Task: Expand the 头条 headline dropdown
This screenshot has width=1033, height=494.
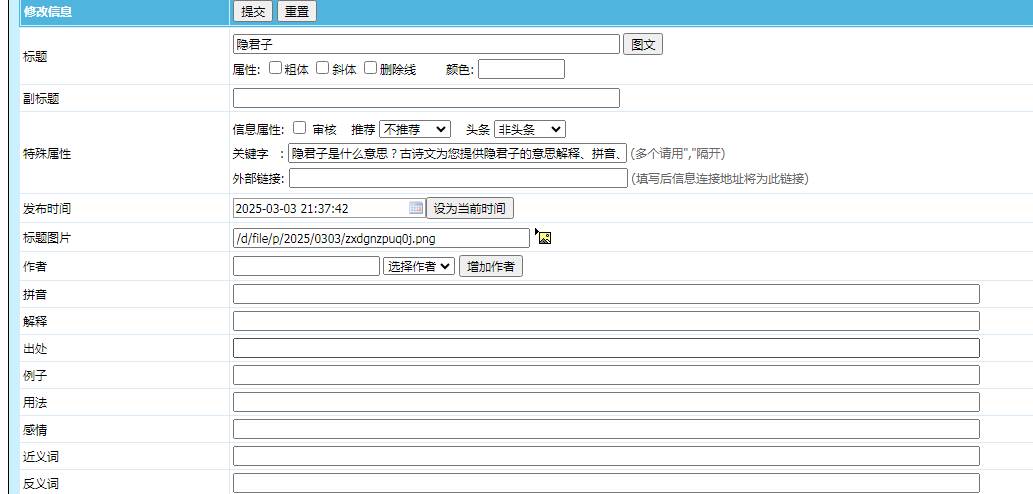Action: 529,129
